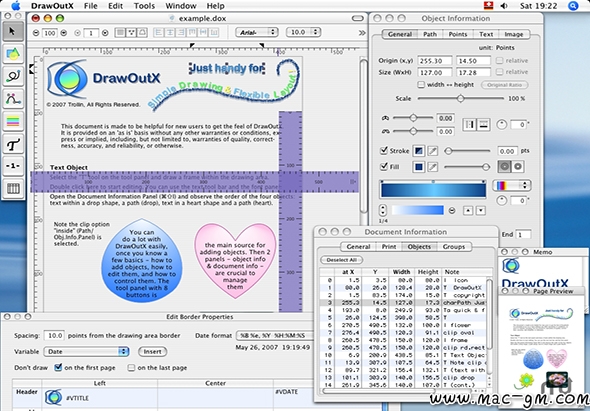
Task: Click the Original Ratio button
Action: tap(504, 85)
